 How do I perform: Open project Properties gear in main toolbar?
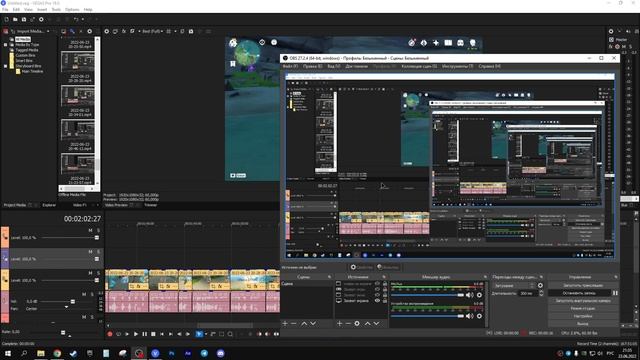[x=41, y=19]
